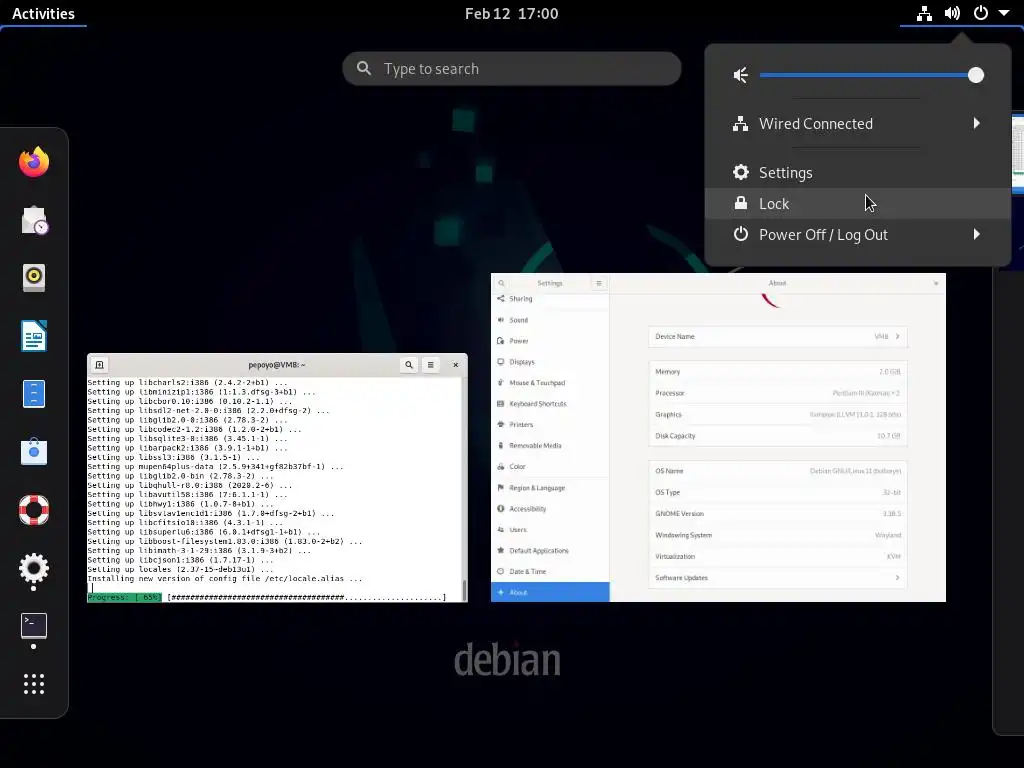Select Lock in system menu
The image size is (1024, 768).
(x=857, y=203)
